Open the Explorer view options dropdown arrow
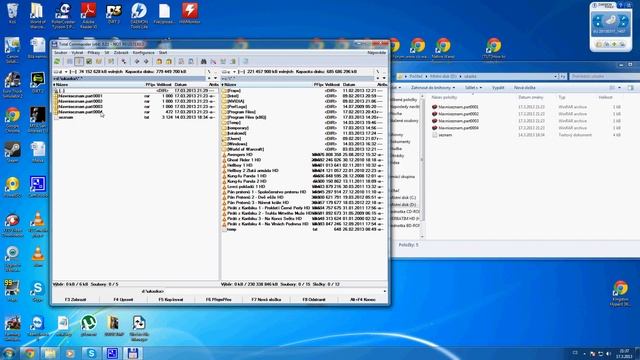Image resolution: width=640 pixels, height=360 pixels. coord(619,88)
